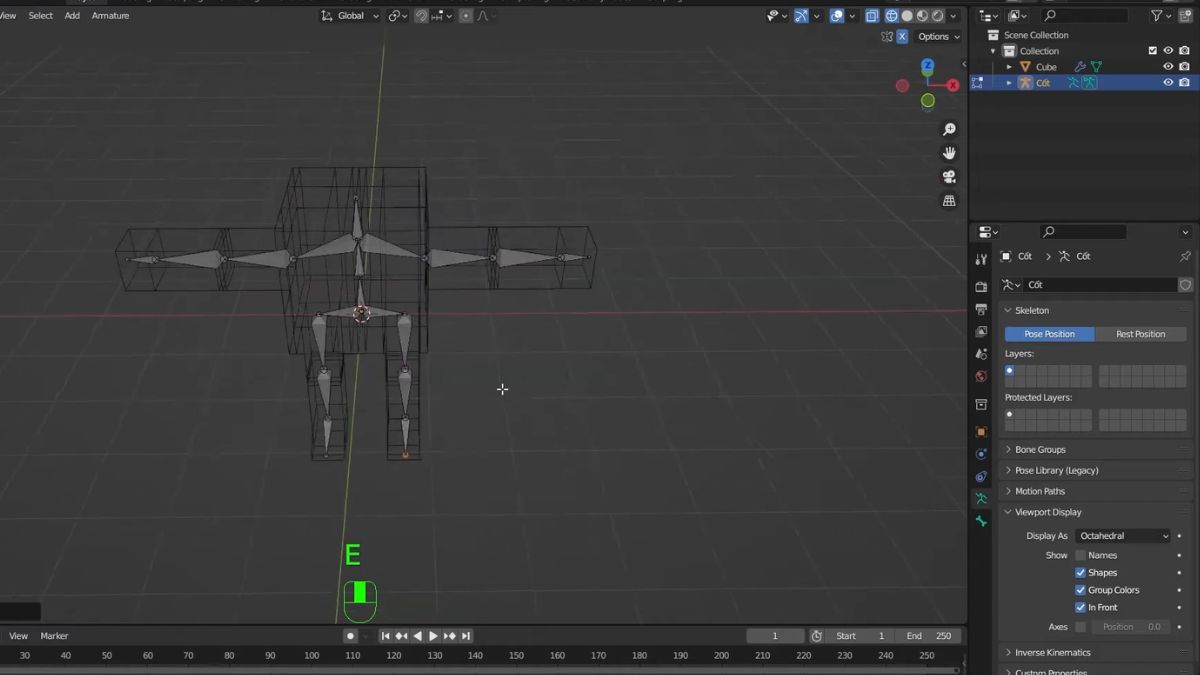
Task: Select solid viewport shading
Action: click(907, 16)
